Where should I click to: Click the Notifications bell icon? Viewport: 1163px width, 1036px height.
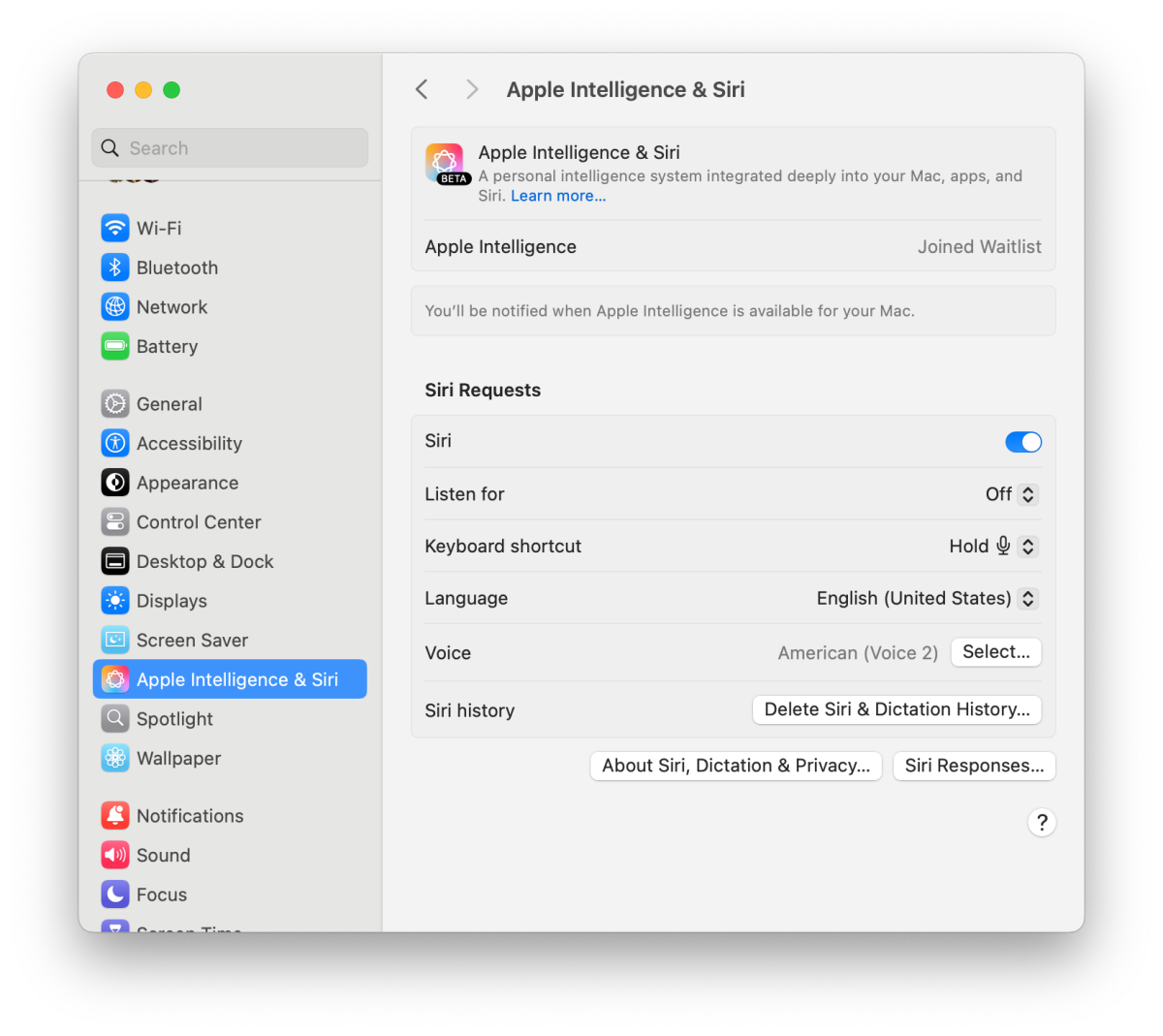pos(115,816)
